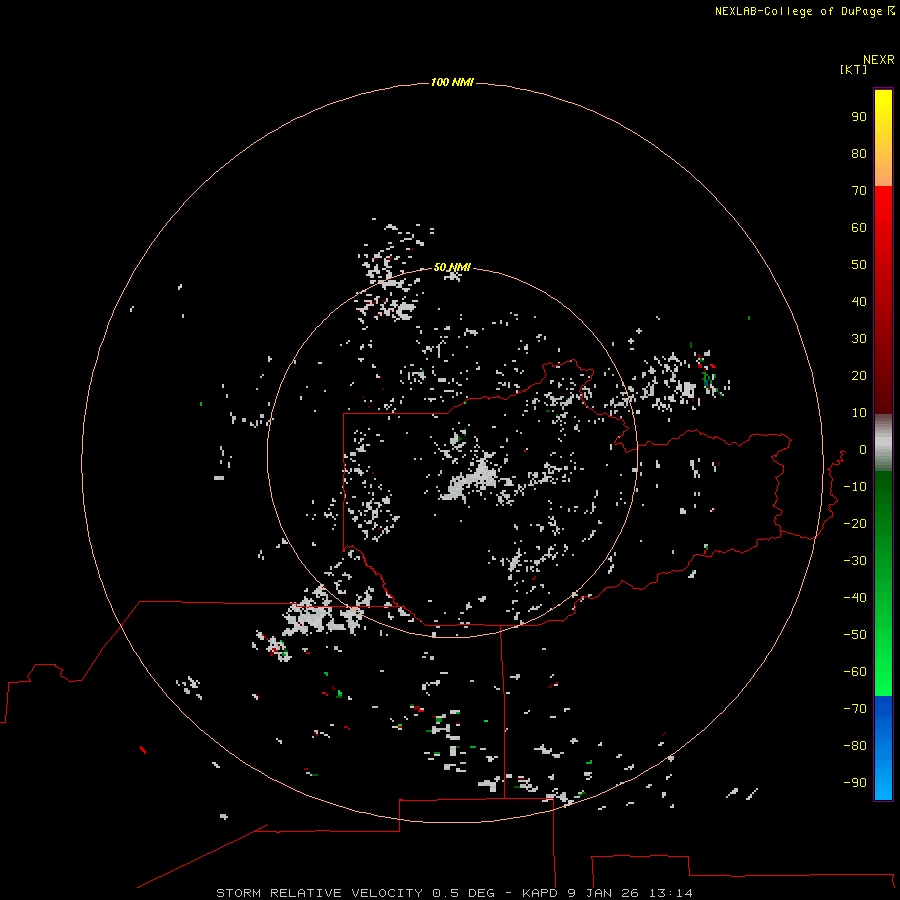Select the -70 knot scale label
Viewport: 900px width, 900px height.
point(855,709)
